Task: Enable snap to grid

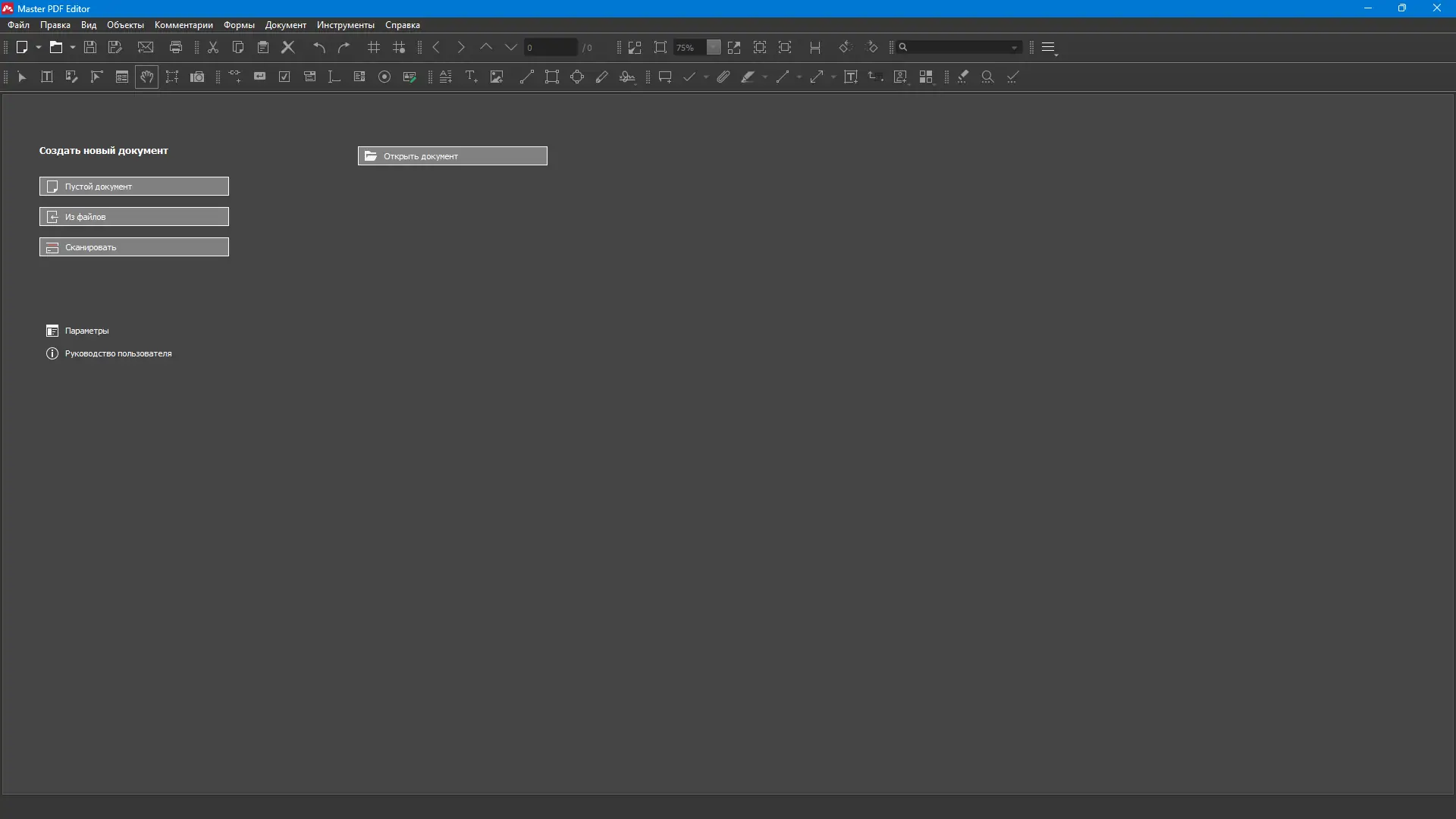Action: tap(399, 47)
